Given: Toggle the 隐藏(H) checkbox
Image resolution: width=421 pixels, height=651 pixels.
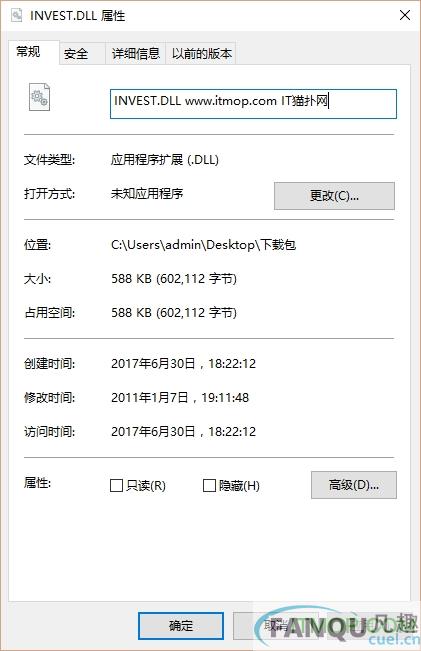Looking at the screenshot, I should tap(209, 485).
